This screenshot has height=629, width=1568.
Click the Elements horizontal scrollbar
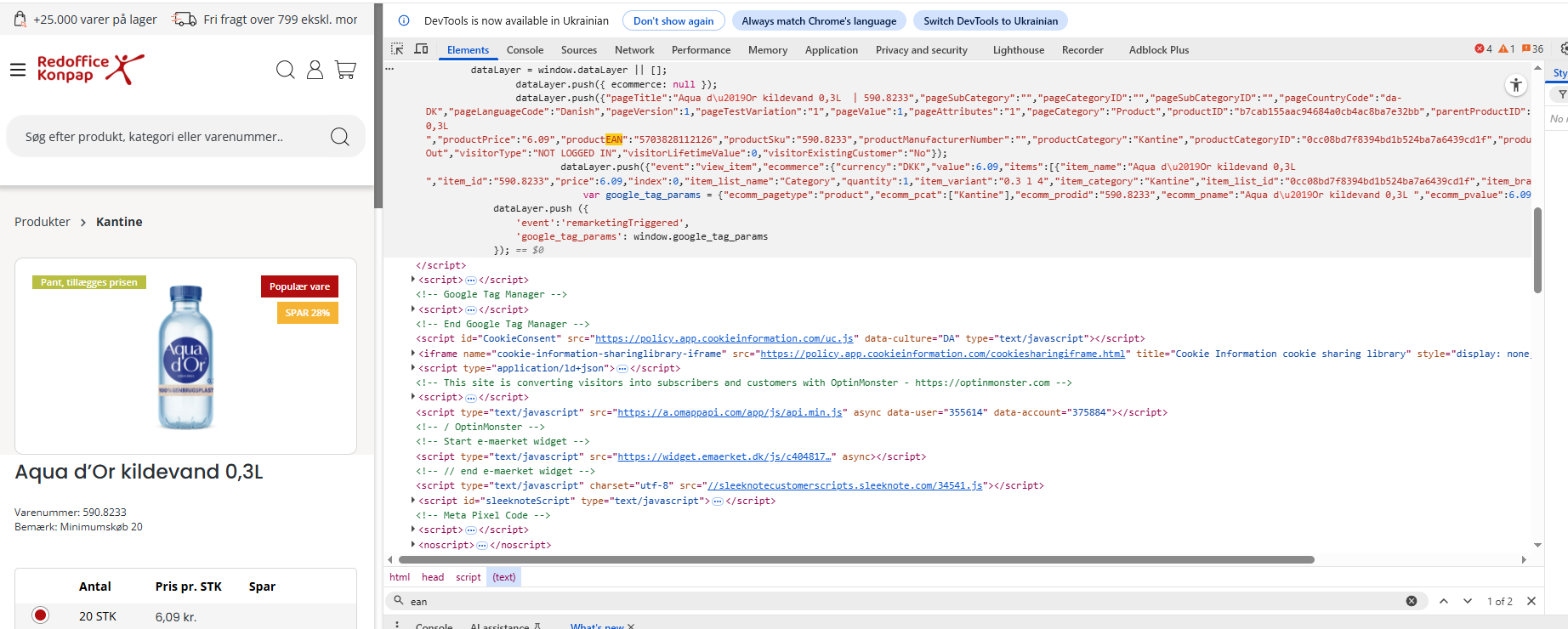856,559
